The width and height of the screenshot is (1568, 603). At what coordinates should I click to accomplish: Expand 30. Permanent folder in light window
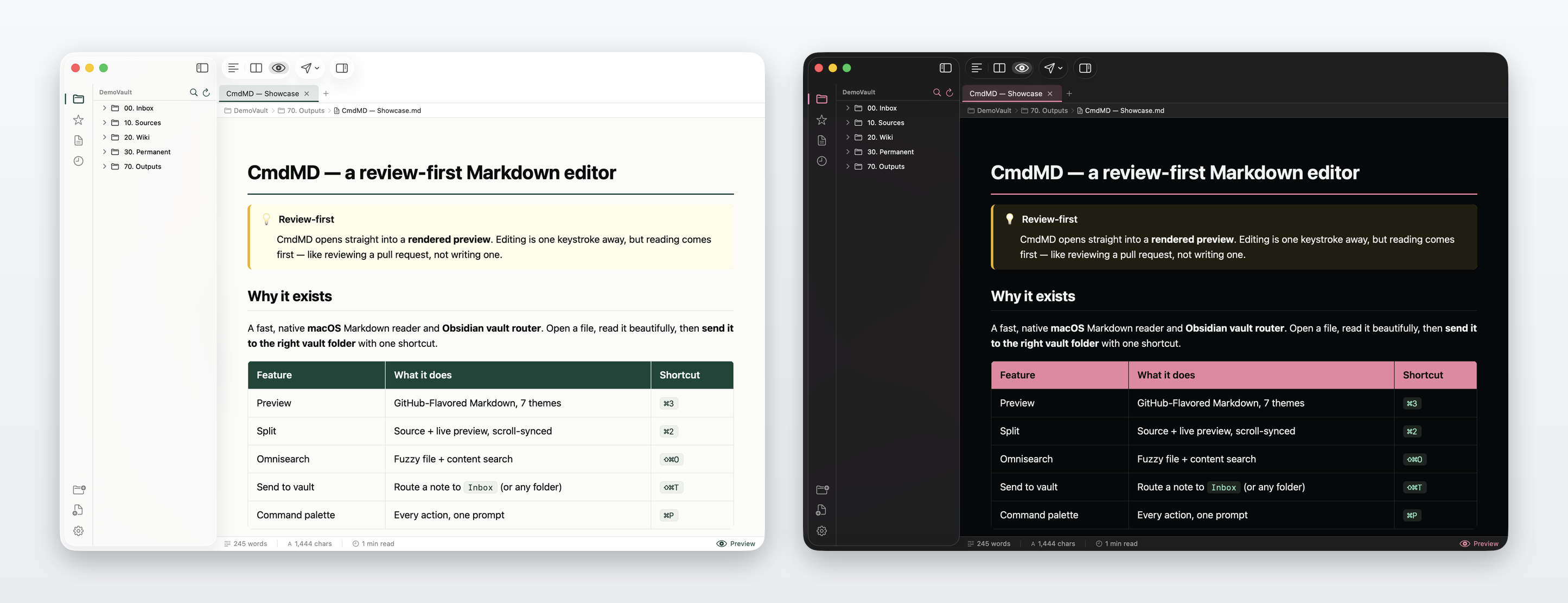pyautogui.click(x=105, y=151)
